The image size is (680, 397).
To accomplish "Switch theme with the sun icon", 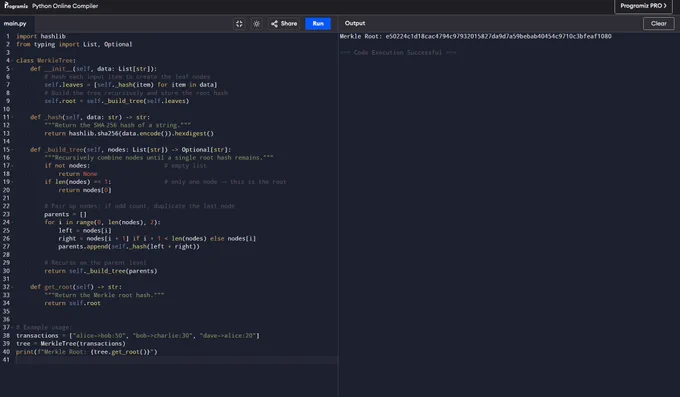I will (256, 23).
